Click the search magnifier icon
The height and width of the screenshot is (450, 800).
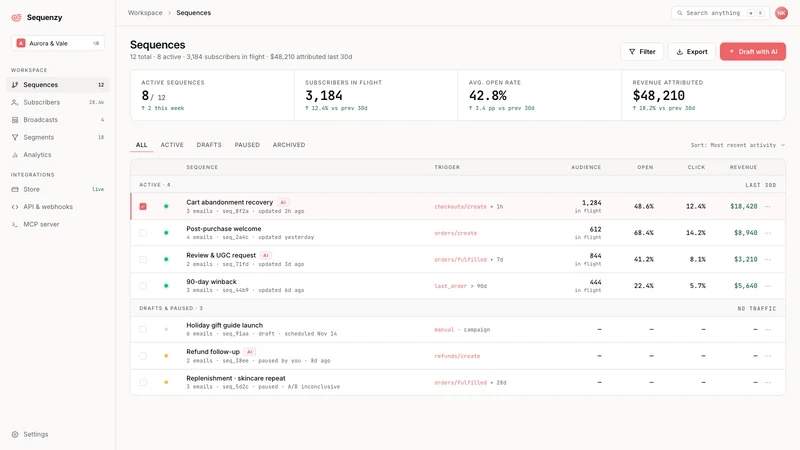[680, 13]
